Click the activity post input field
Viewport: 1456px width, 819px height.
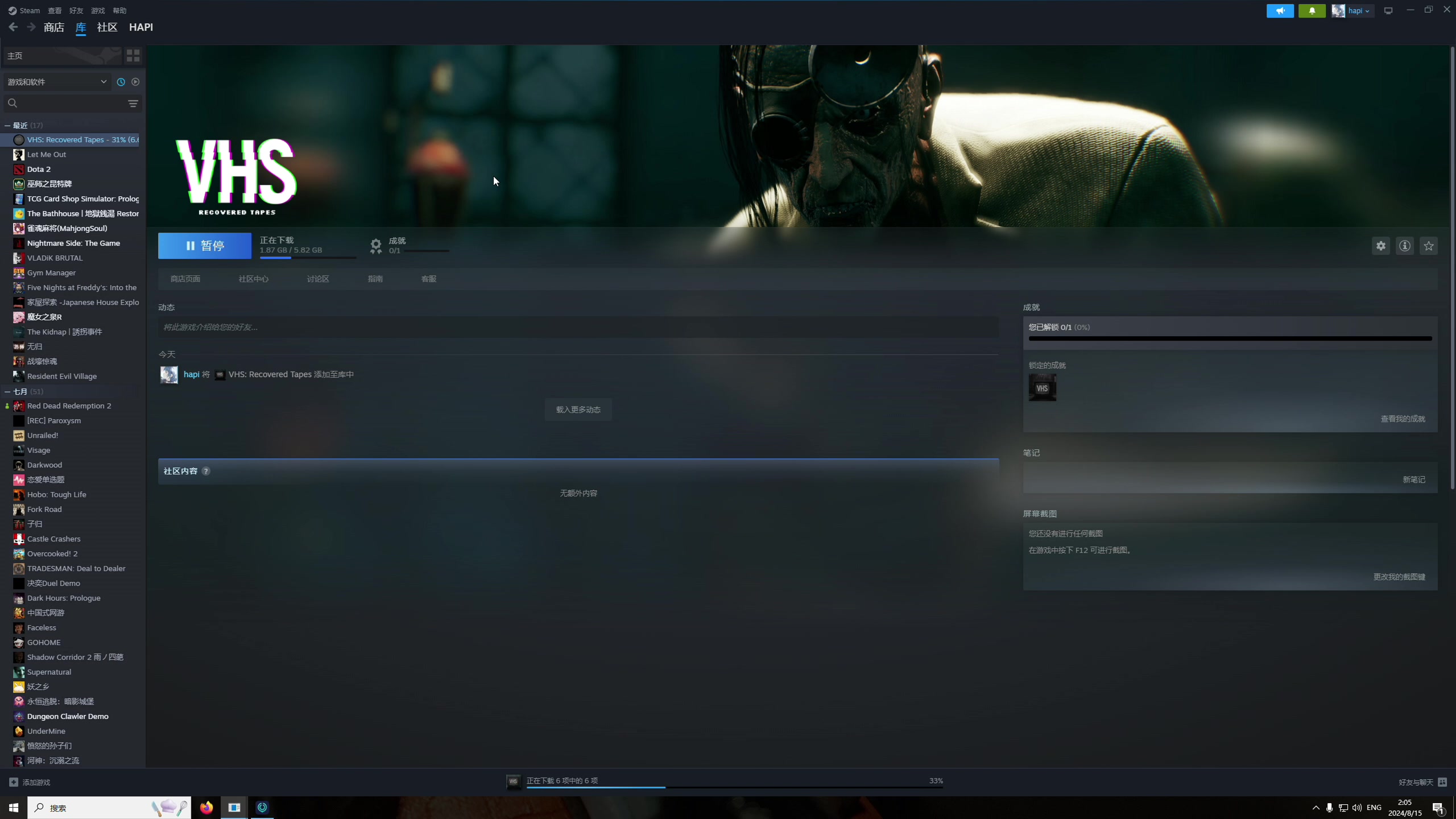tap(578, 327)
